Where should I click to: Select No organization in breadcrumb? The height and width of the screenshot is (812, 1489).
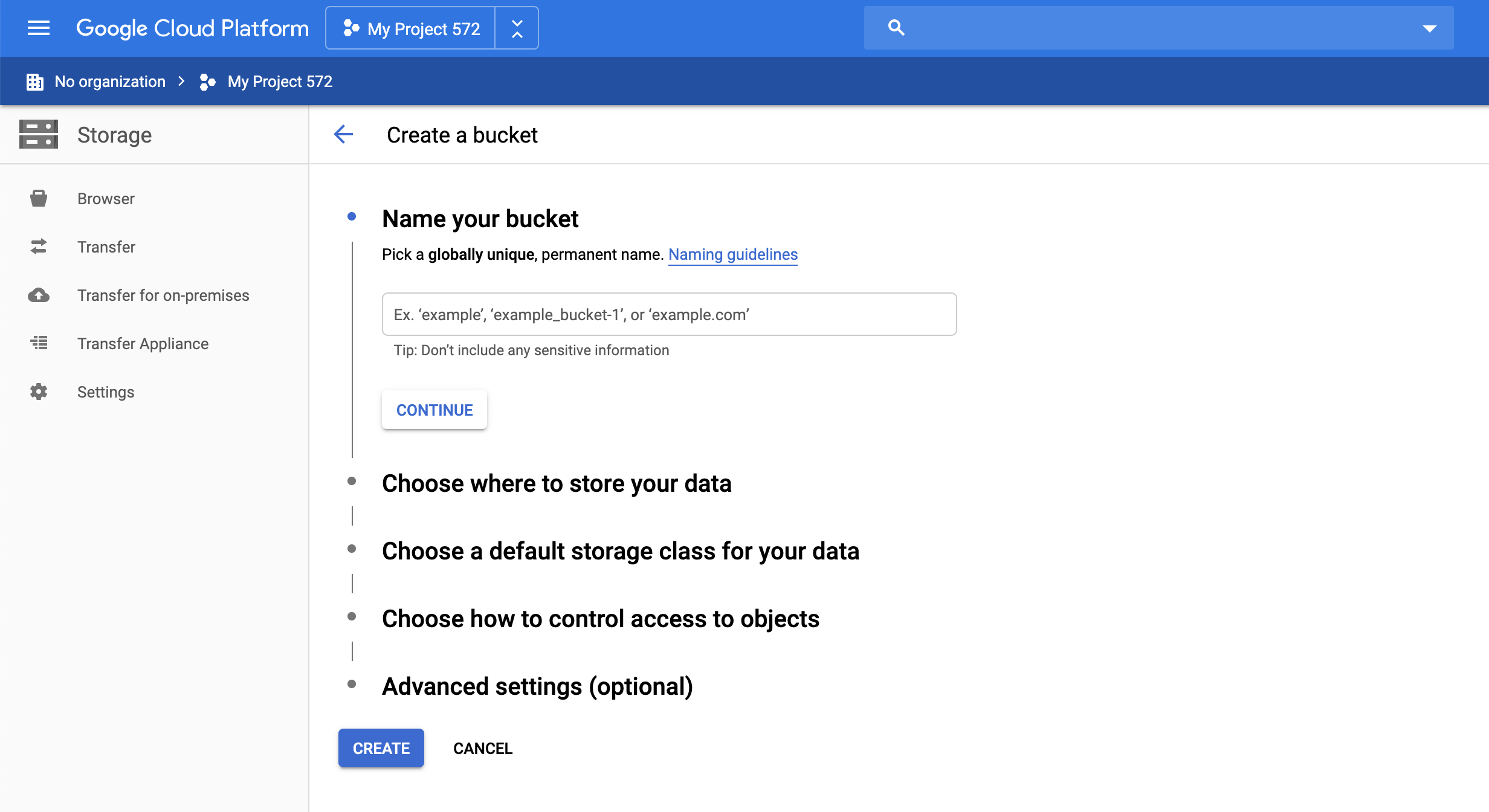pyautogui.click(x=110, y=82)
